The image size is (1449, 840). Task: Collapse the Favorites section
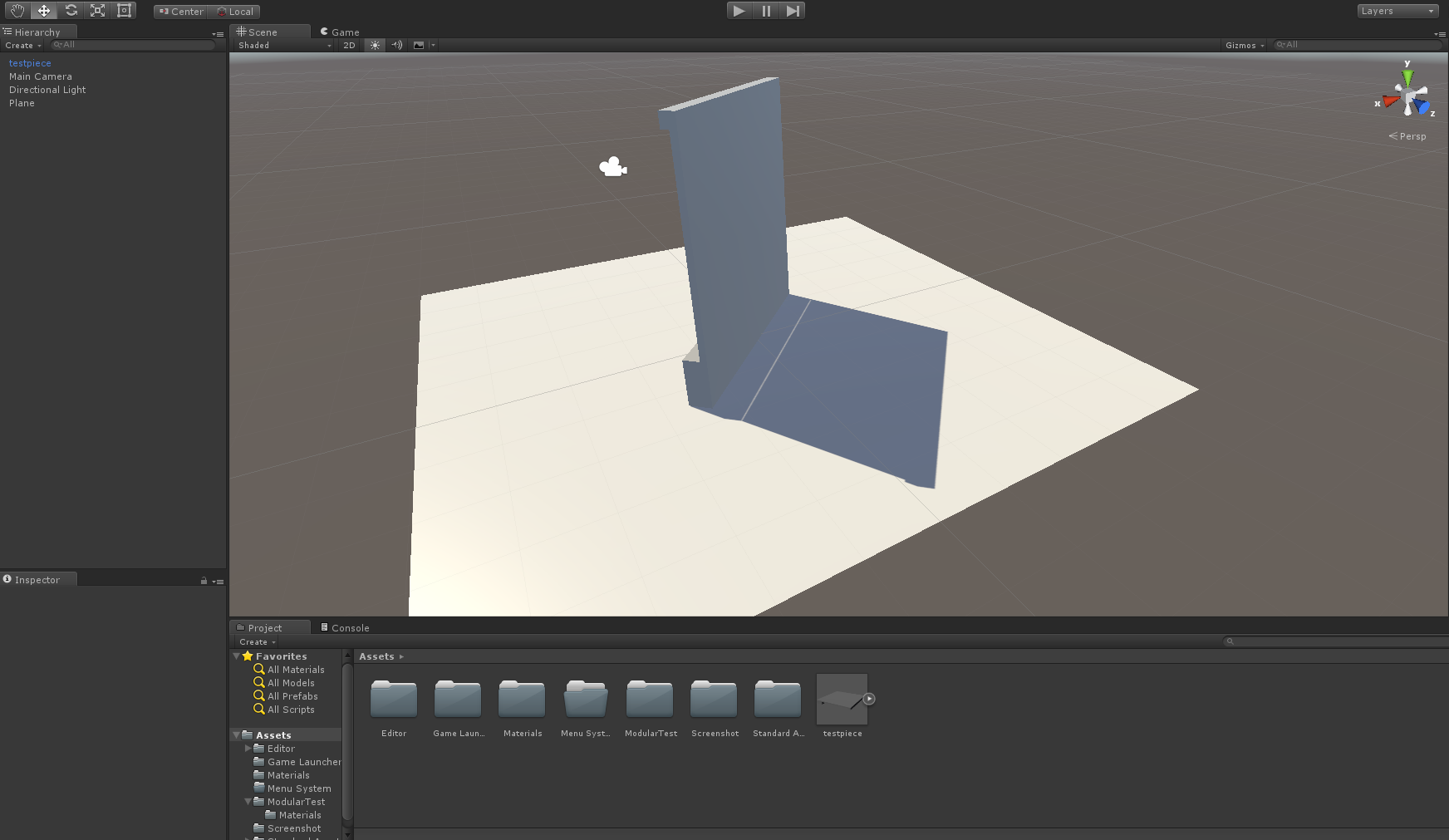(x=237, y=656)
